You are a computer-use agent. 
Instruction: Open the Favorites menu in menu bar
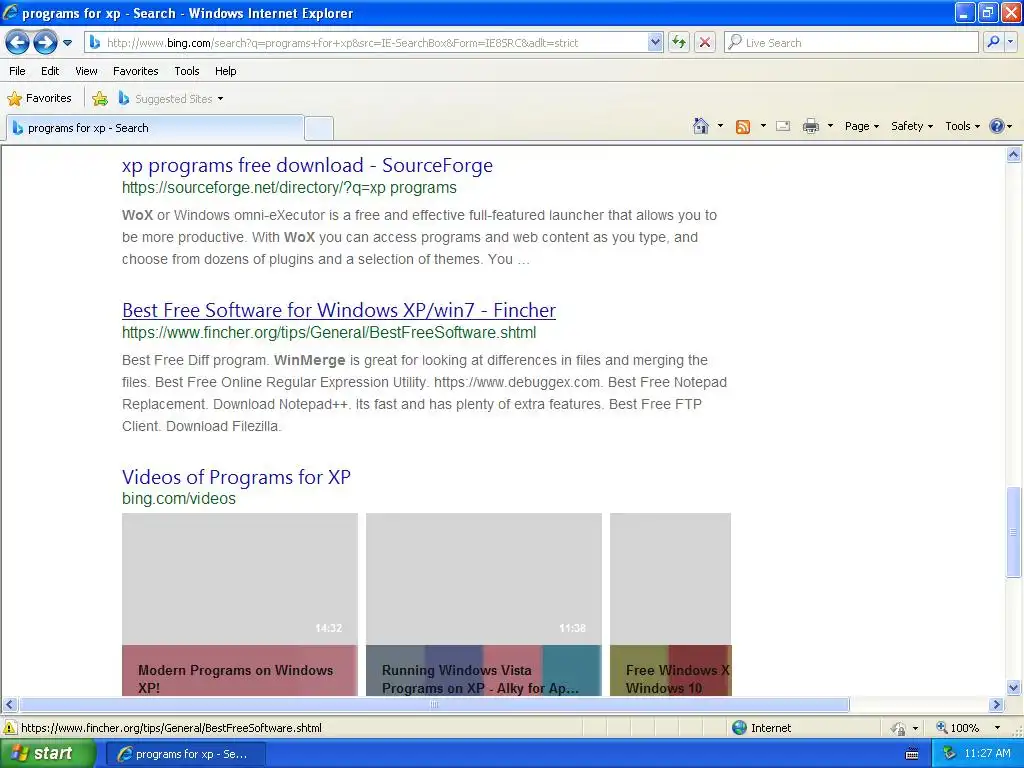tap(135, 71)
